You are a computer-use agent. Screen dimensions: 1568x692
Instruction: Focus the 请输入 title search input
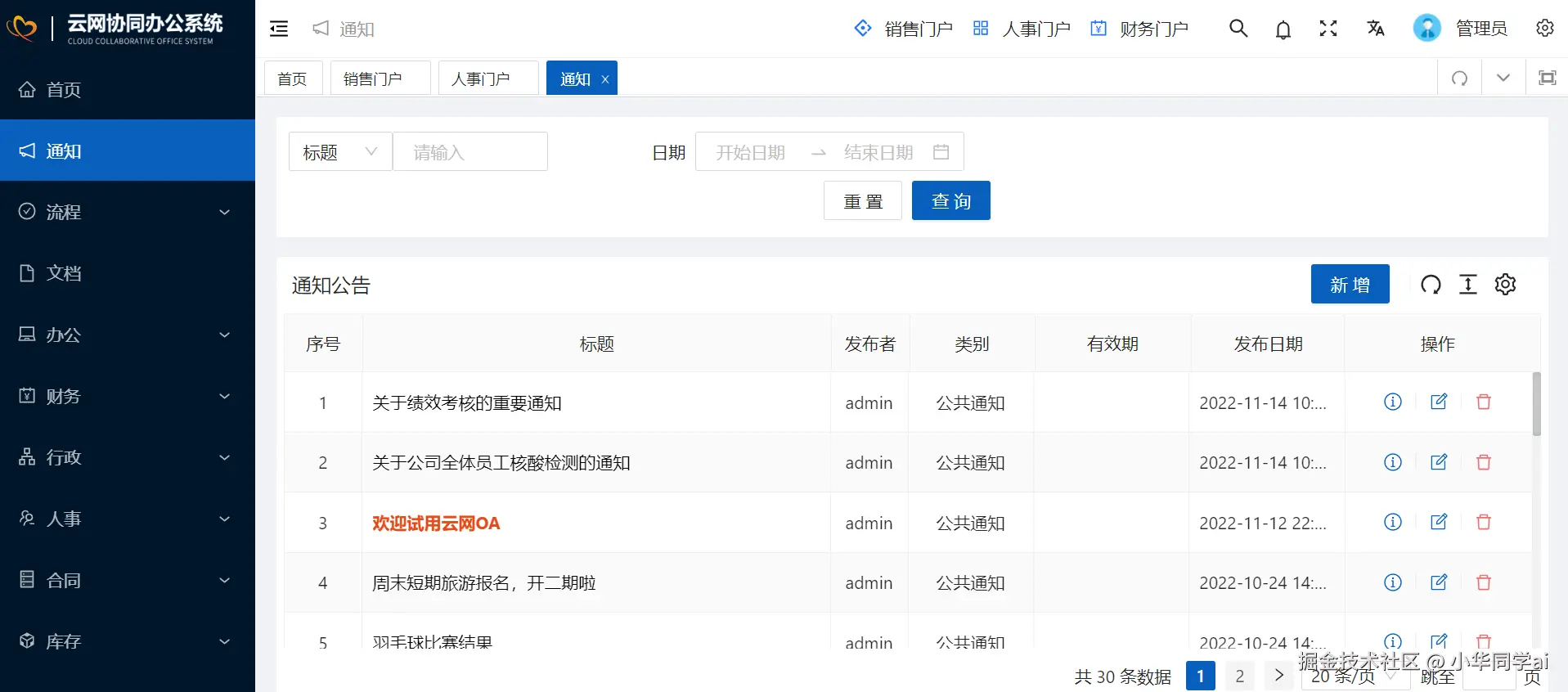click(x=470, y=152)
